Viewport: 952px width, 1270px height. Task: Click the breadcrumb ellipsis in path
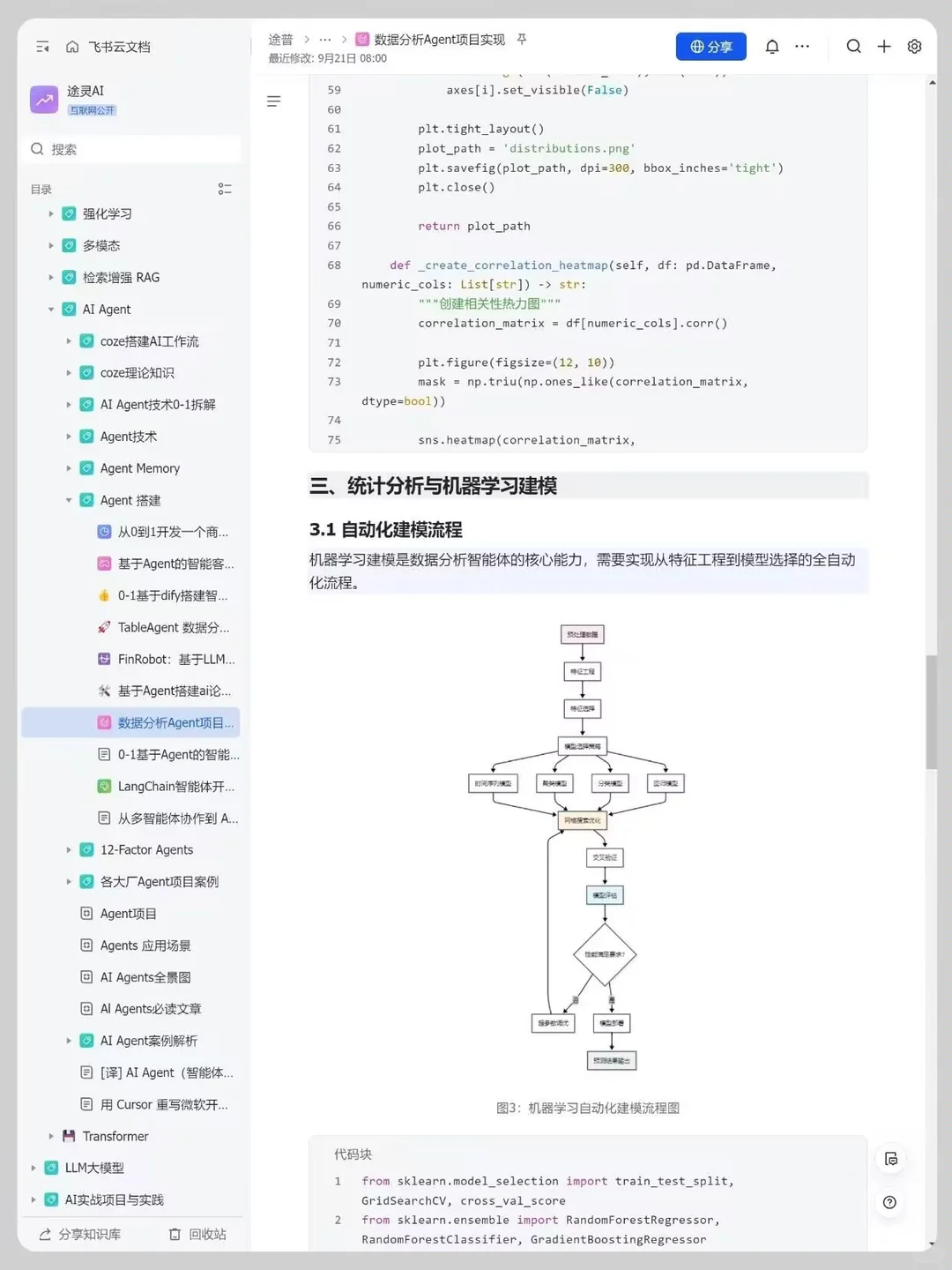click(325, 40)
